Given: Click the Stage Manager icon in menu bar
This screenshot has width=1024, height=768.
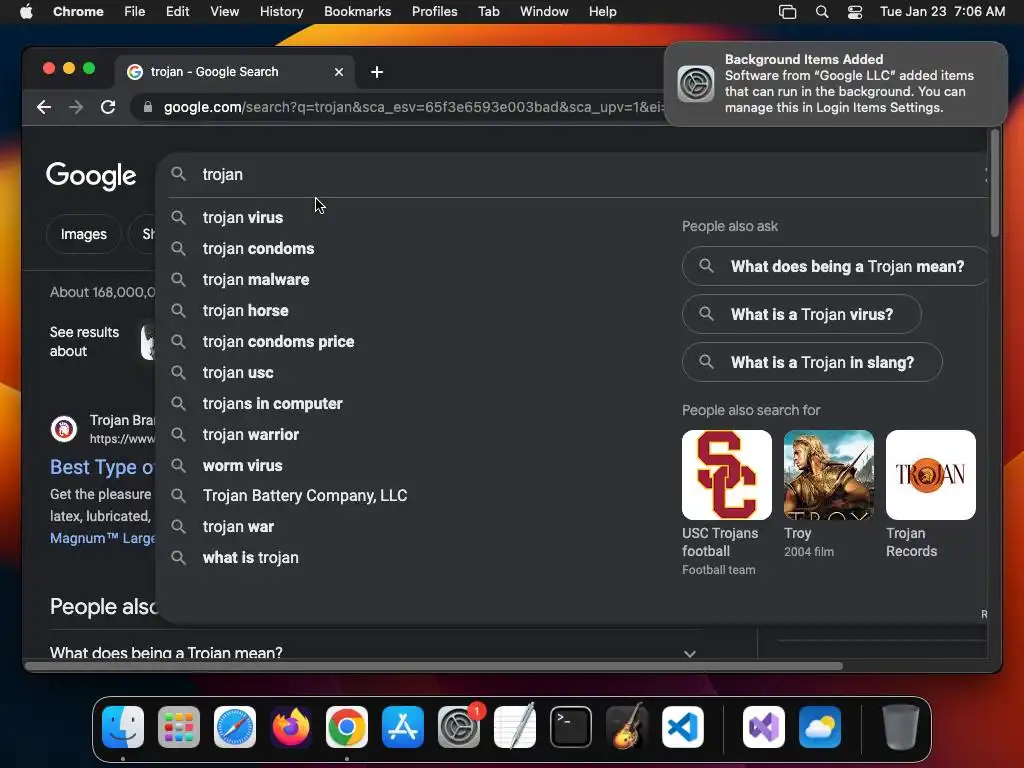Looking at the screenshot, I should click(x=788, y=12).
